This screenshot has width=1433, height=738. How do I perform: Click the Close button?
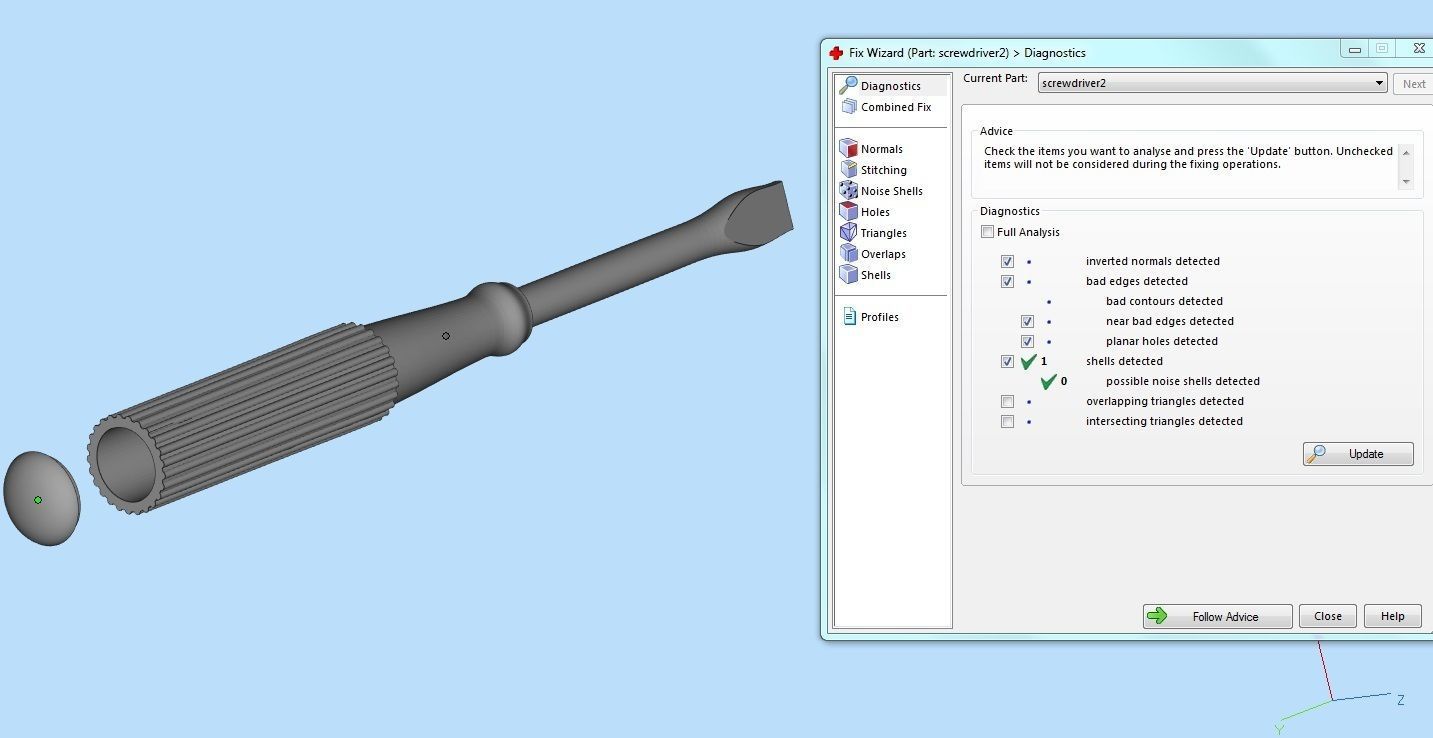coord(1328,616)
